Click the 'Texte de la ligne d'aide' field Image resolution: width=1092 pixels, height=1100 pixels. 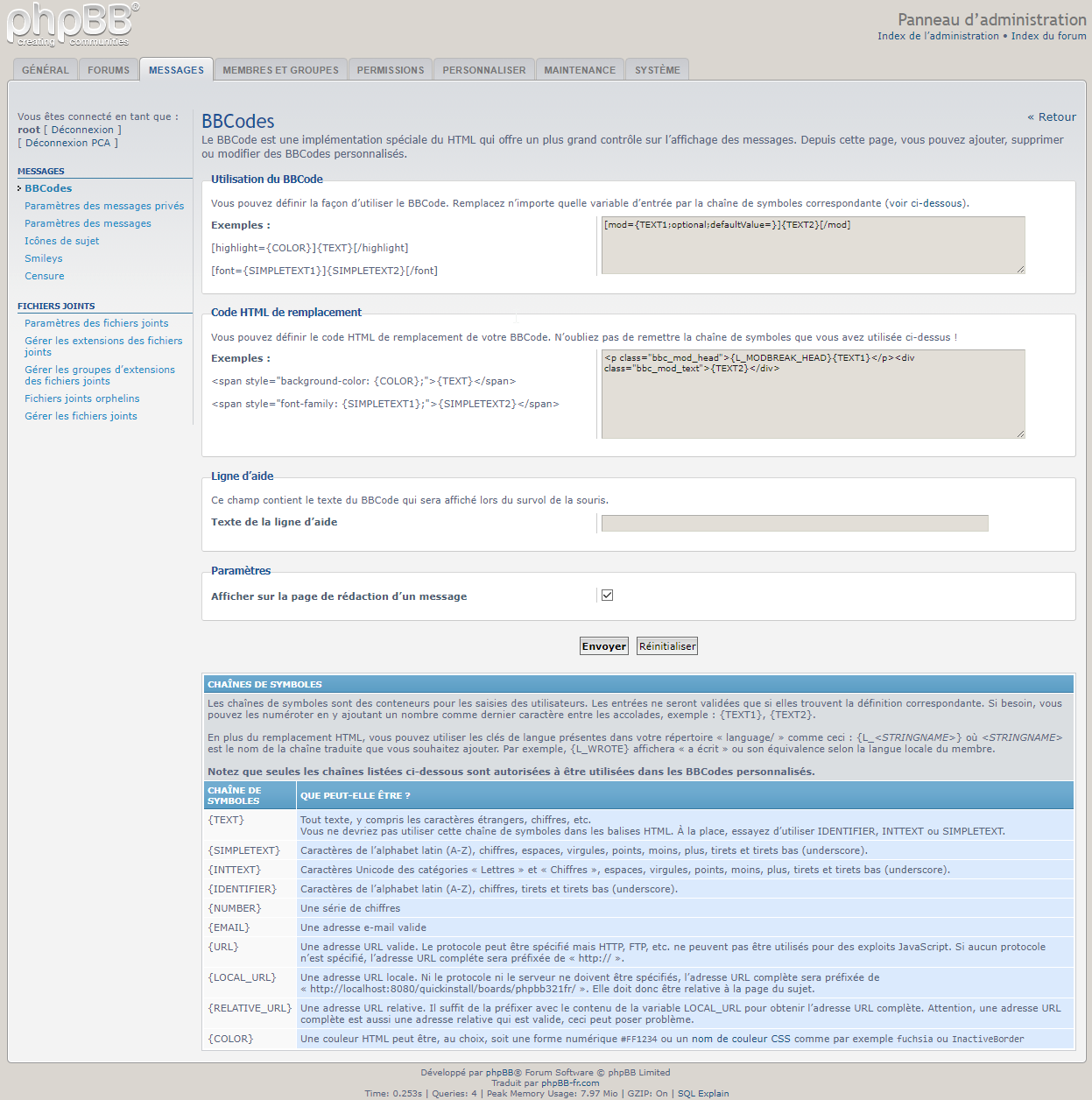(794, 523)
